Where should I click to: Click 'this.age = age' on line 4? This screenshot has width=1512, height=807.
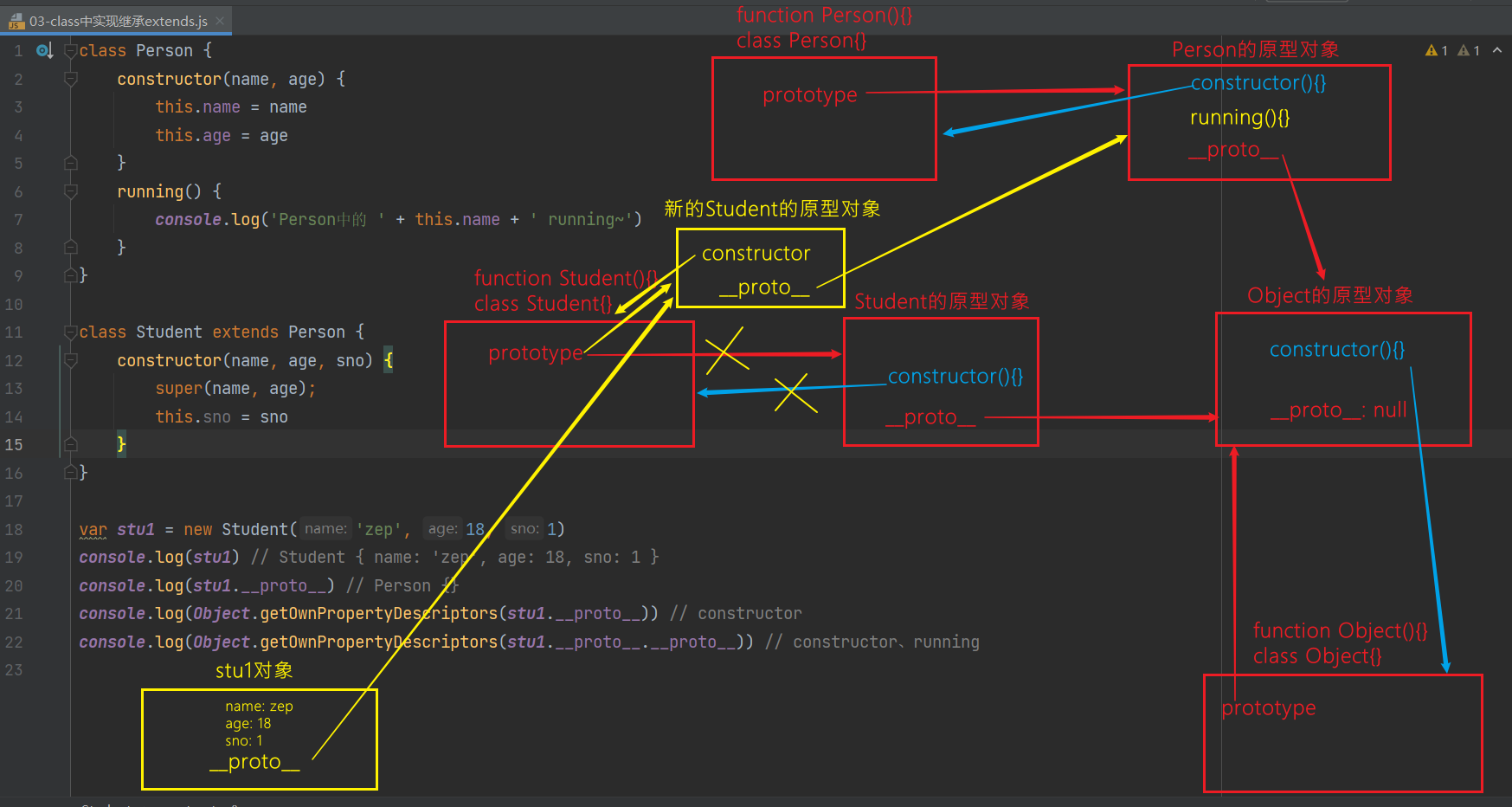click(222, 135)
